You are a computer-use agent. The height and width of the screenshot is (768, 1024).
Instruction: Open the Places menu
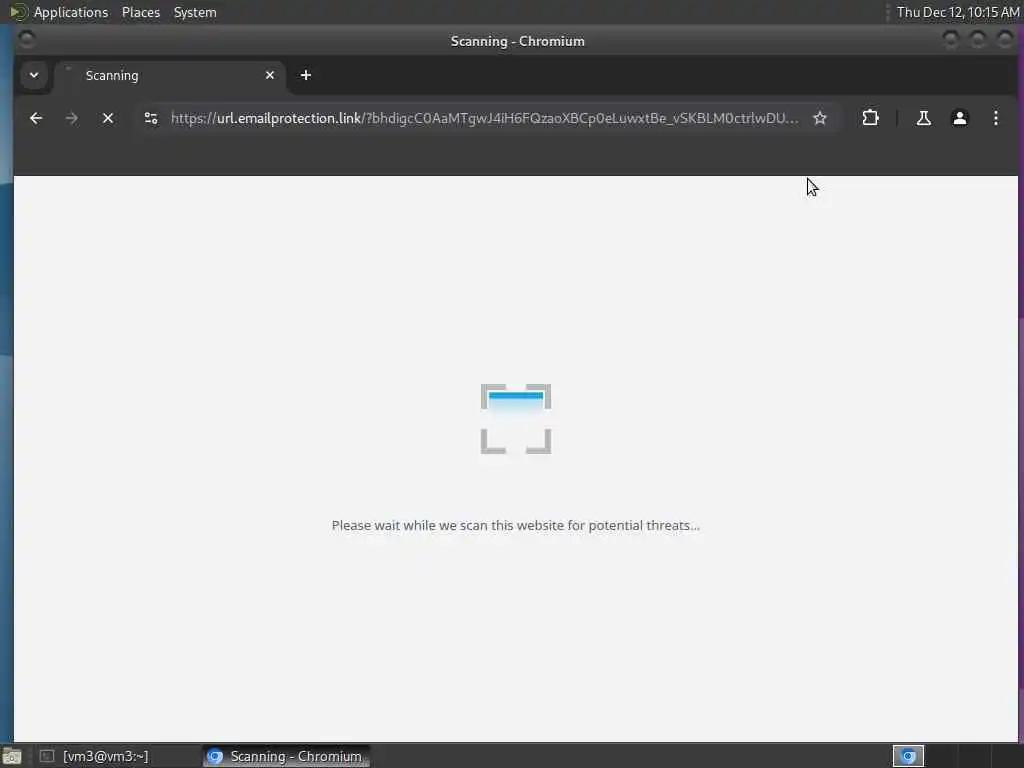pyautogui.click(x=141, y=12)
